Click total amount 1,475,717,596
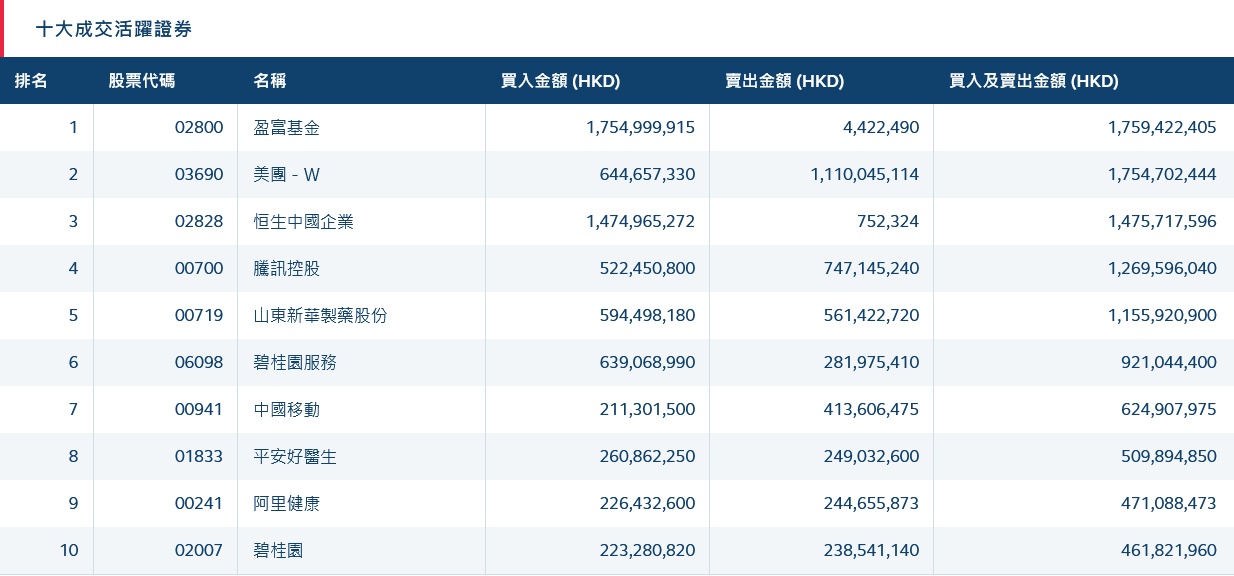1234x576 pixels. click(1162, 222)
